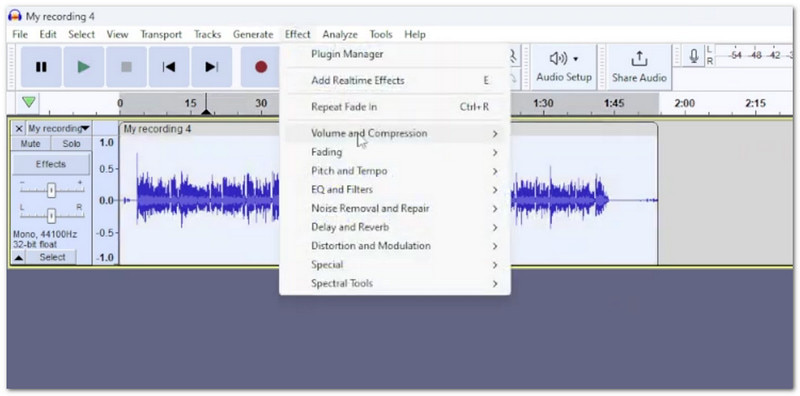Screen dimensions: 800x396
Task: Choose Repeat Fade In menu item
Action: pos(395,107)
